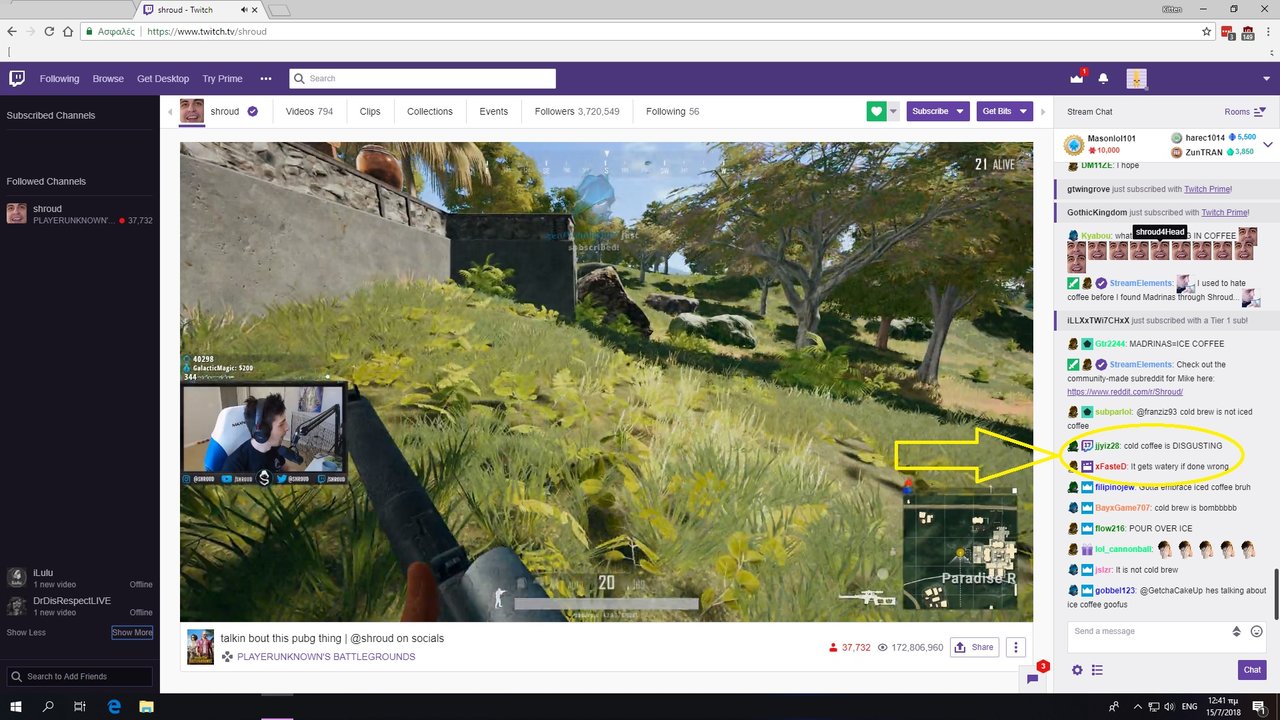Expand the account menu arrow in top bar

[x=1266, y=79]
